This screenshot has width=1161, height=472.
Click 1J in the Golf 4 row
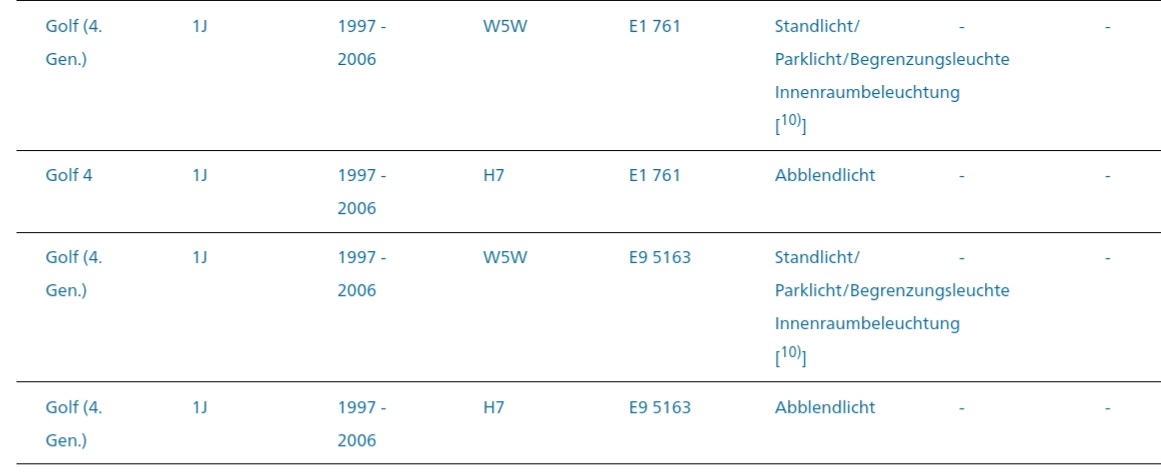pos(199,175)
